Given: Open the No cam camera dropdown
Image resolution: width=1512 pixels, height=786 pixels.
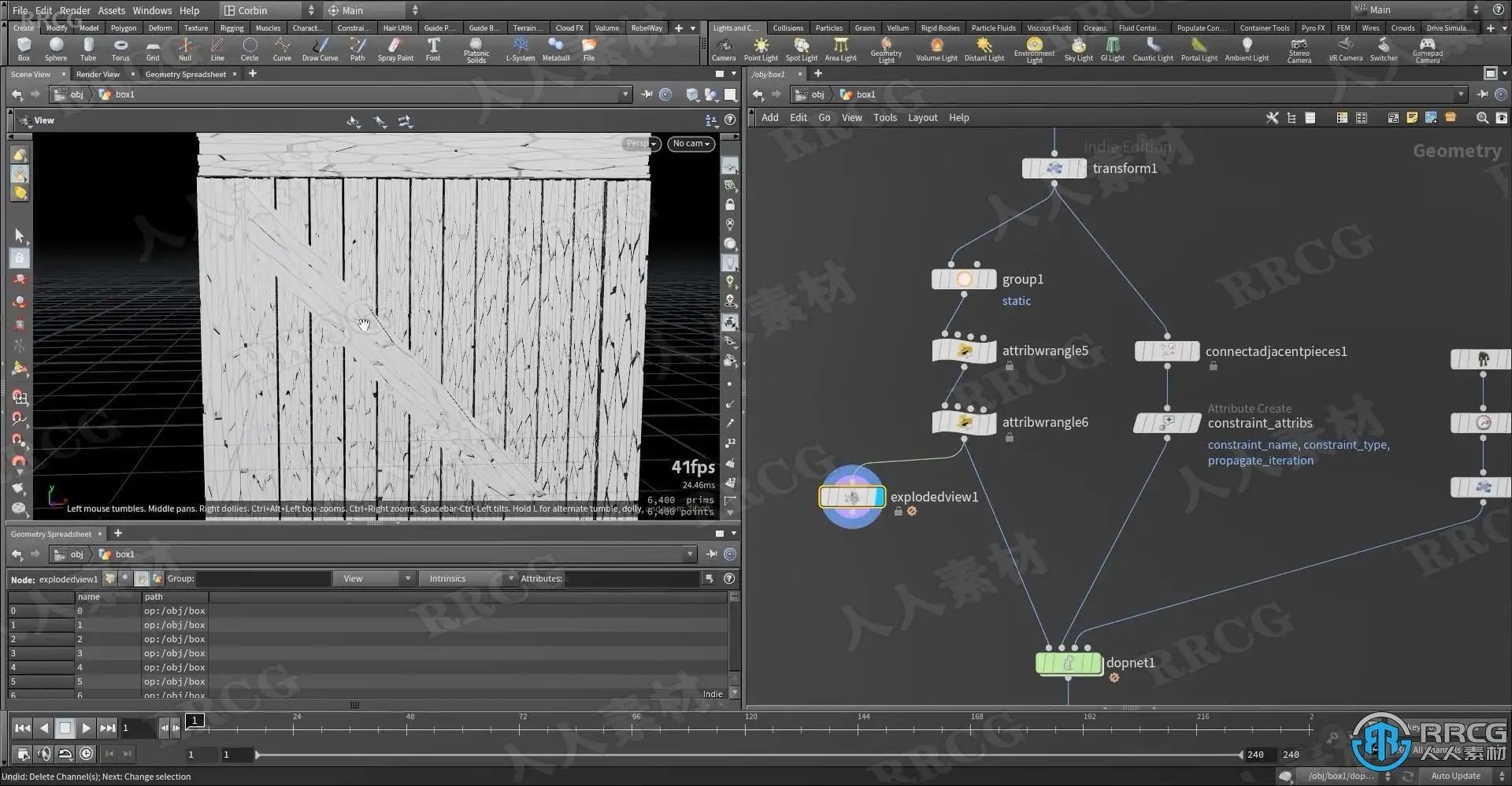Looking at the screenshot, I should pyautogui.click(x=691, y=143).
